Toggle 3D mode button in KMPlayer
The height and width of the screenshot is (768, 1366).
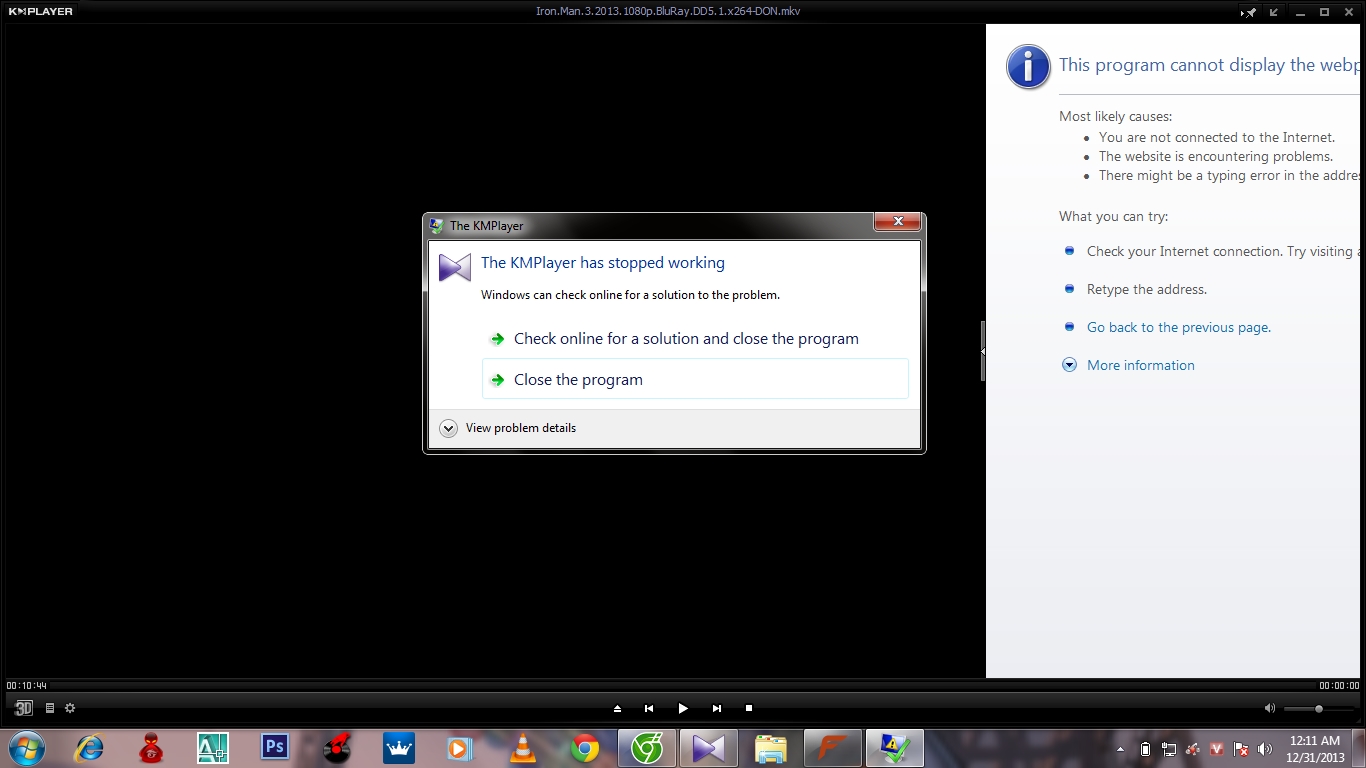point(23,708)
